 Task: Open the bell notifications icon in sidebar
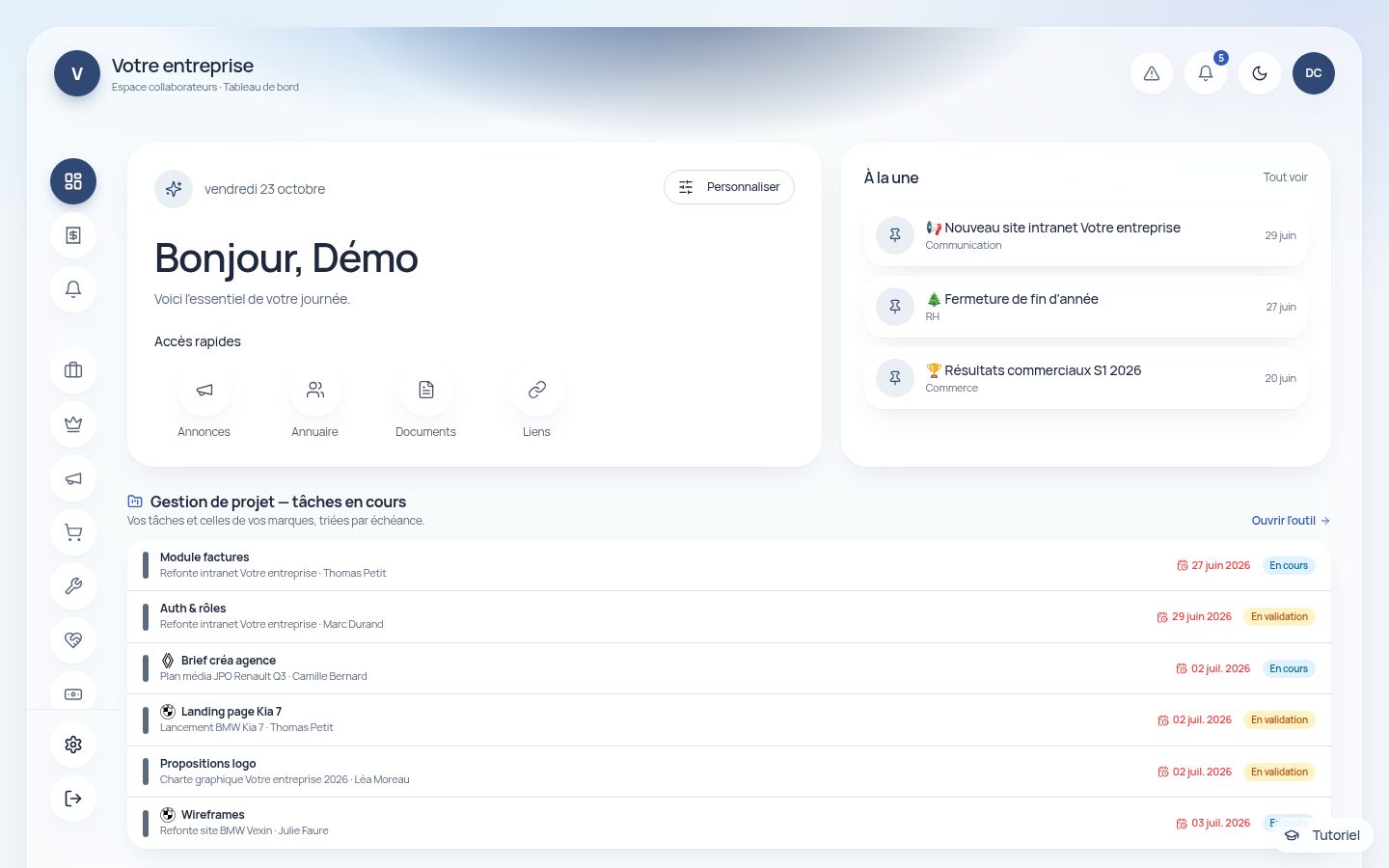[x=73, y=289]
